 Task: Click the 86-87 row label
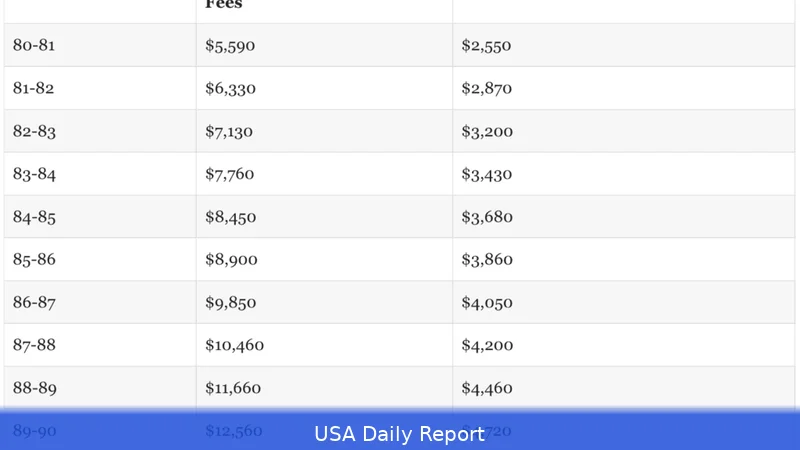tap(35, 303)
